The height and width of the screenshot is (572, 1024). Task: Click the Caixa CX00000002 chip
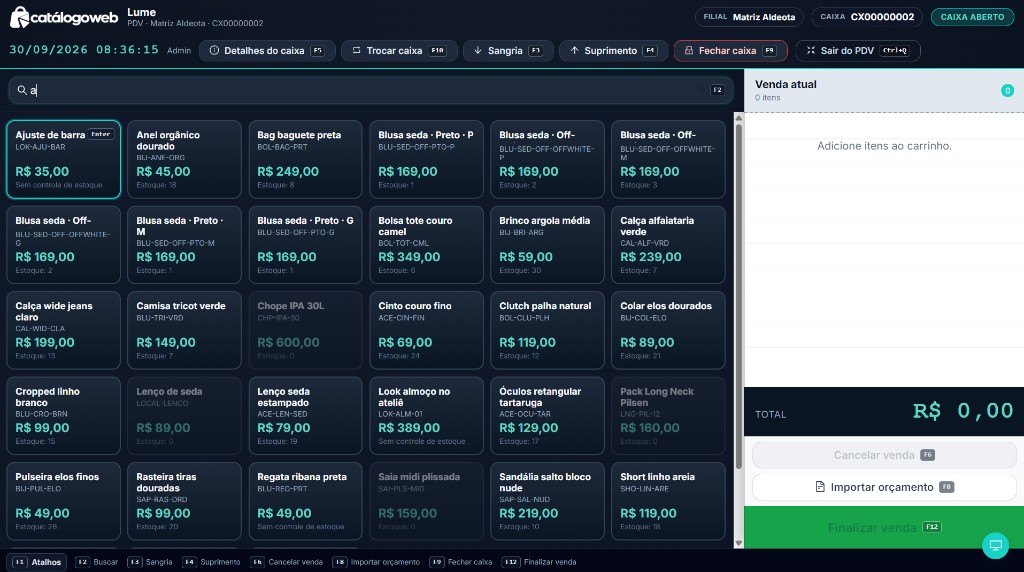pyautogui.click(x=867, y=17)
